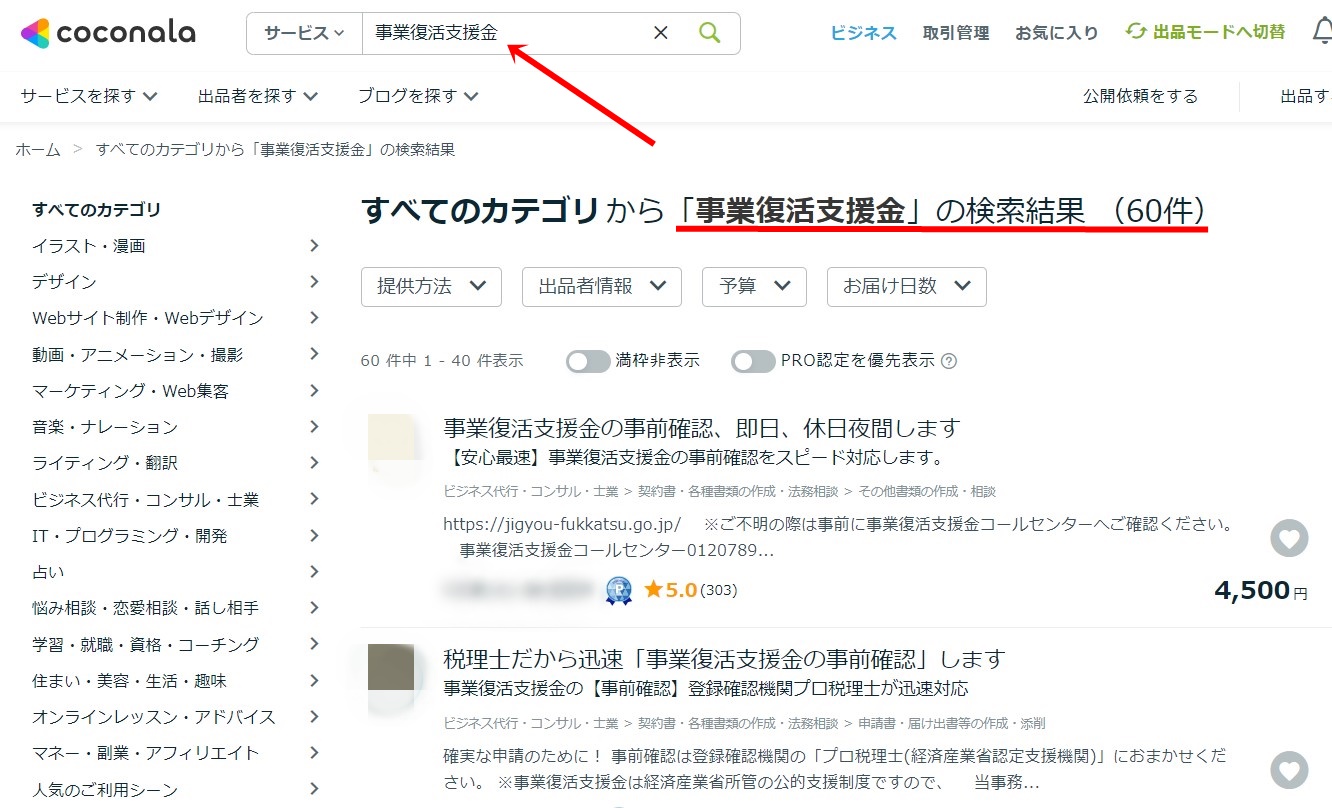Expand the デザイン category chevron

[314, 282]
